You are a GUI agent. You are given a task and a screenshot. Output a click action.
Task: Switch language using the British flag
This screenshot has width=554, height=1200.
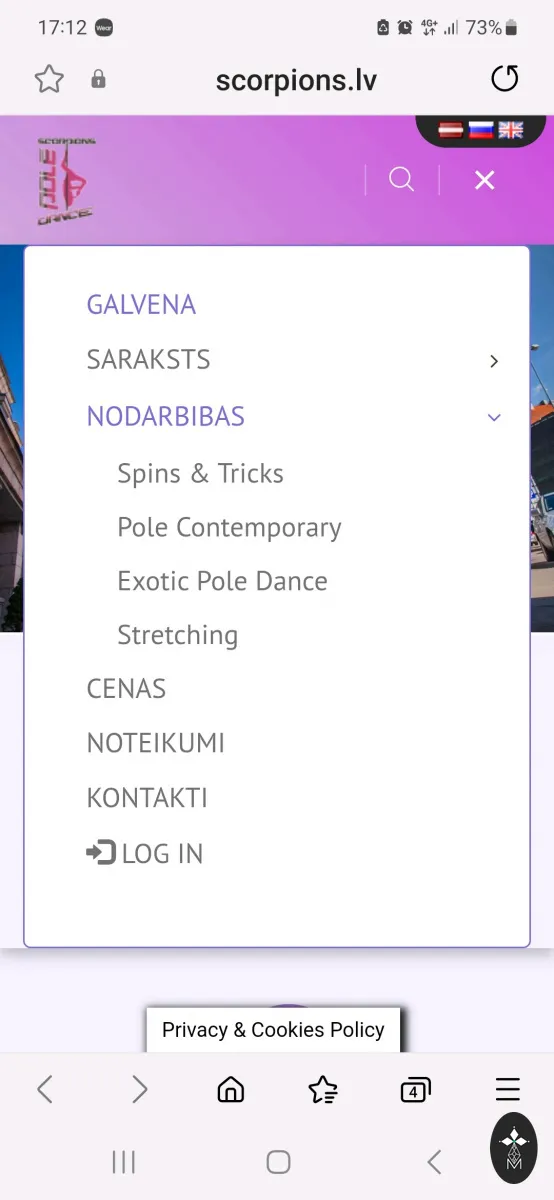(511, 130)
